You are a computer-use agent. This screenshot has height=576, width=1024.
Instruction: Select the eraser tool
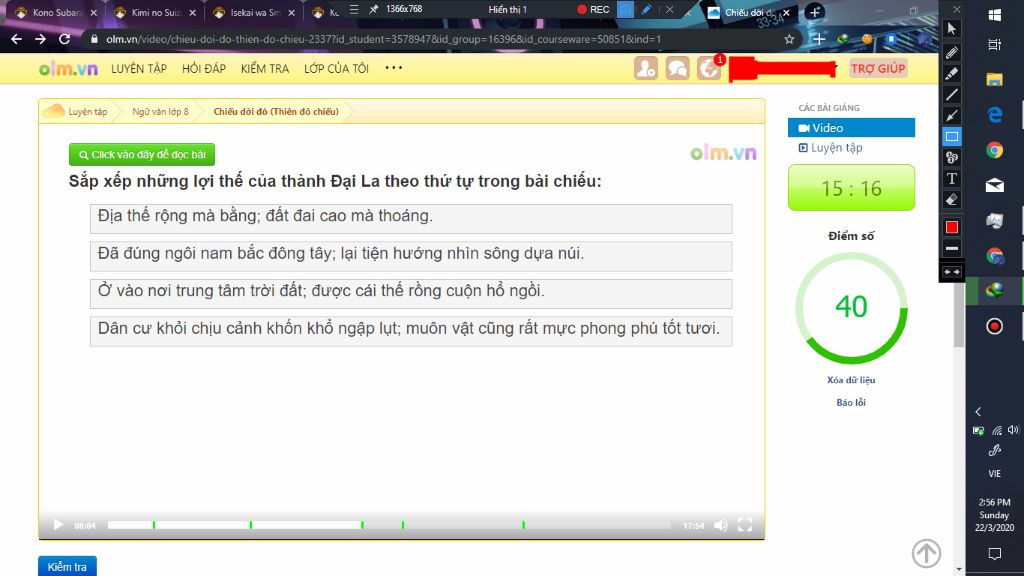click(x=952, y=199)
